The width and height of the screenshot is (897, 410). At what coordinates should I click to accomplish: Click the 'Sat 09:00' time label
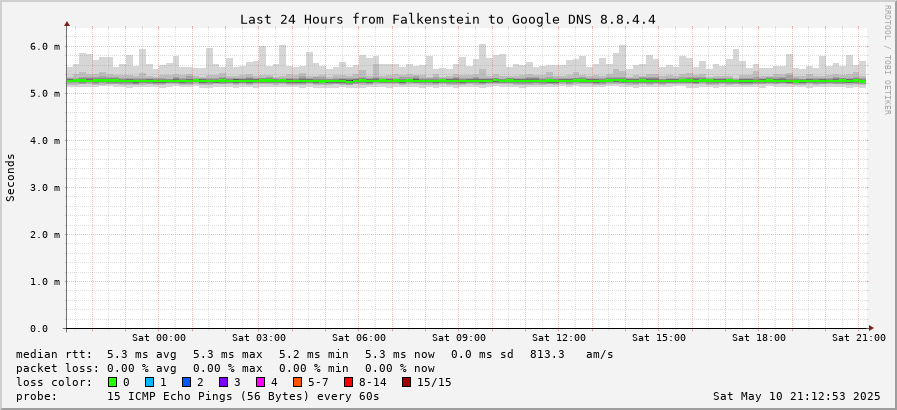pos(459,338)
